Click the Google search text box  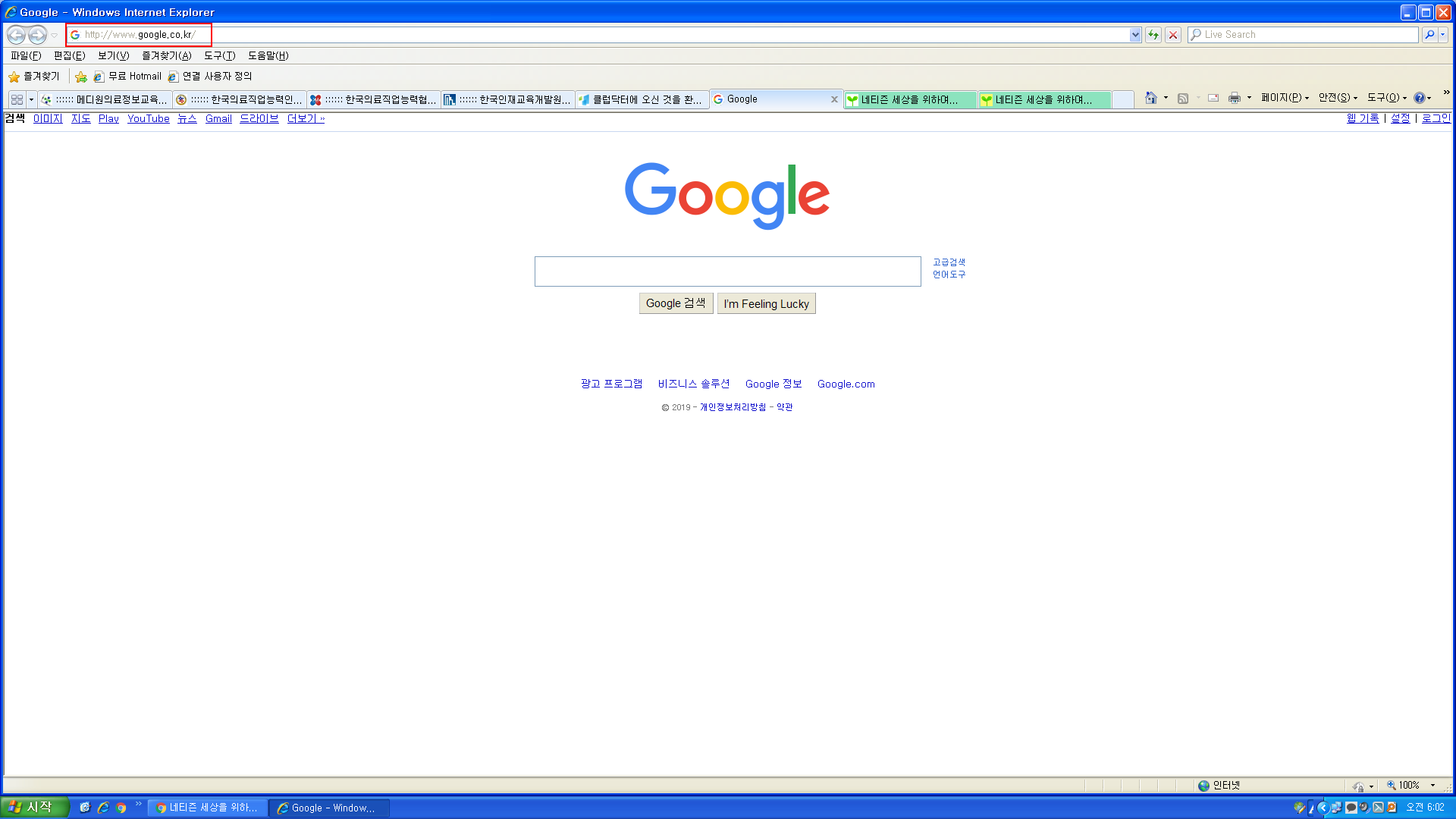pyautogui.click(x=728, y=271)
